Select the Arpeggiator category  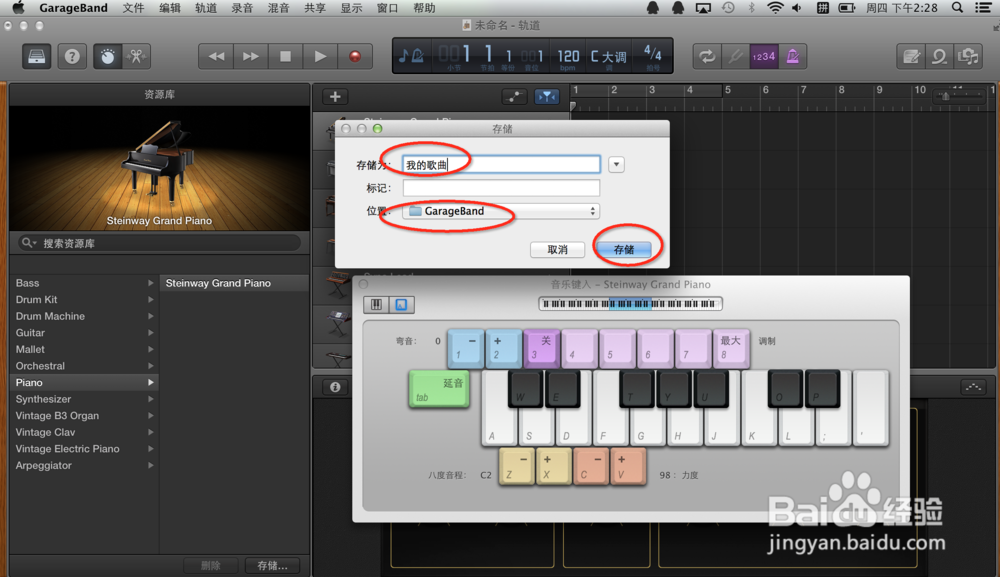[x=84, y=465]
